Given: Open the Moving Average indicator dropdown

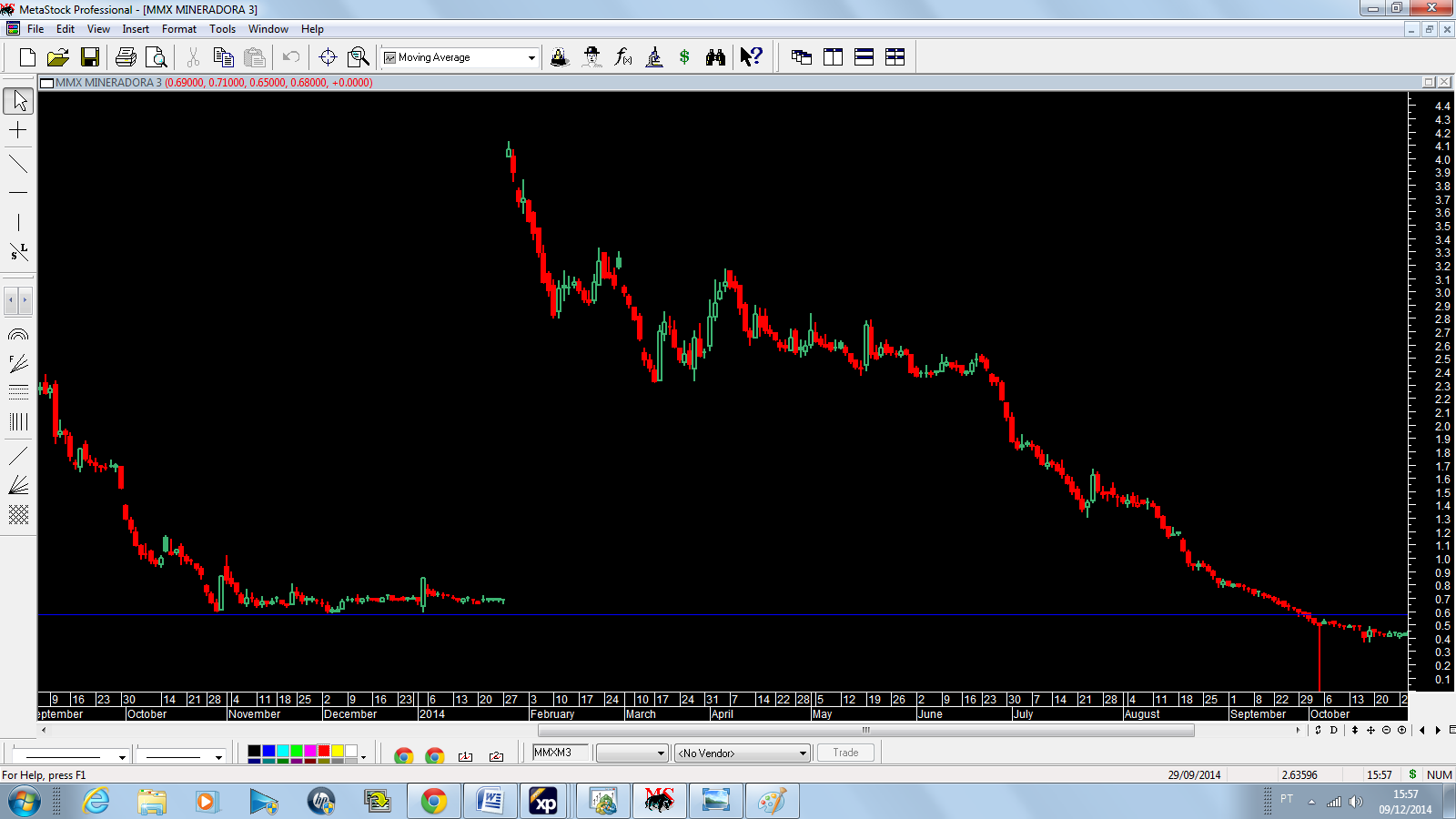Looking at the screenshot, I should click(531, 57).
